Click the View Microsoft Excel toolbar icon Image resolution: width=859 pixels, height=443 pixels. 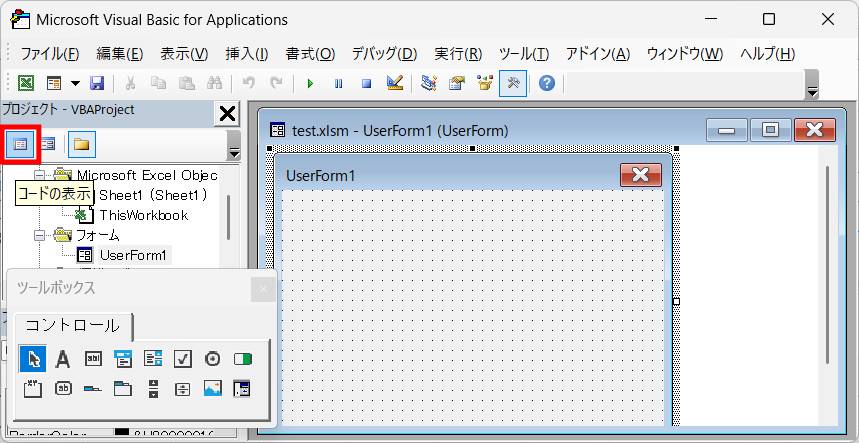26,83
